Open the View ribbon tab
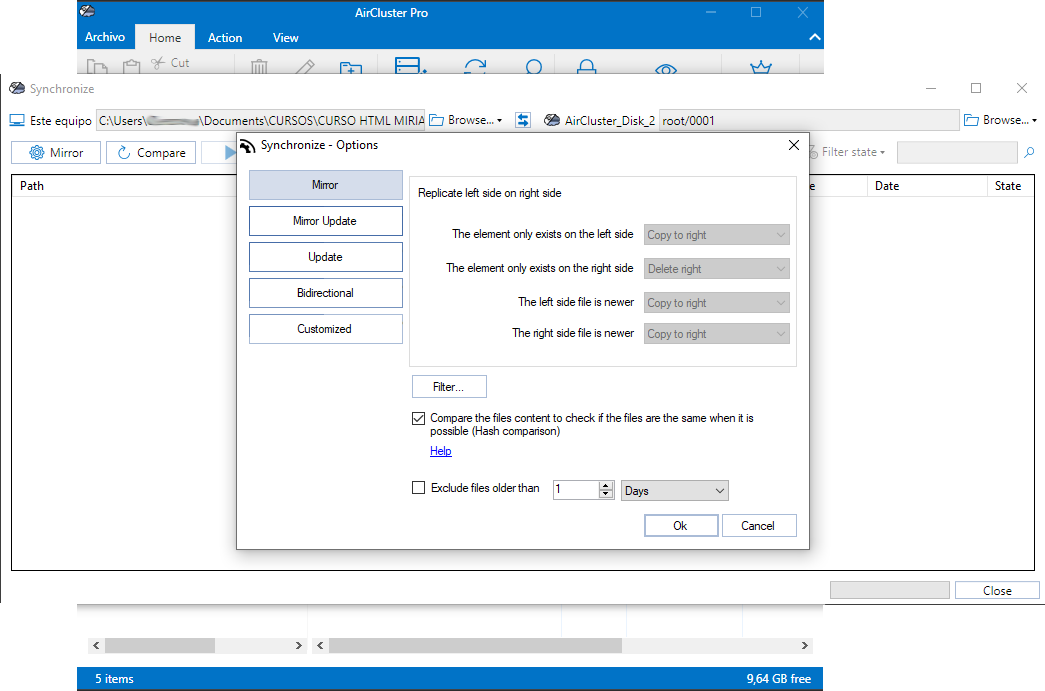This screenshot has height=691, width=1045. coord(285,37)
